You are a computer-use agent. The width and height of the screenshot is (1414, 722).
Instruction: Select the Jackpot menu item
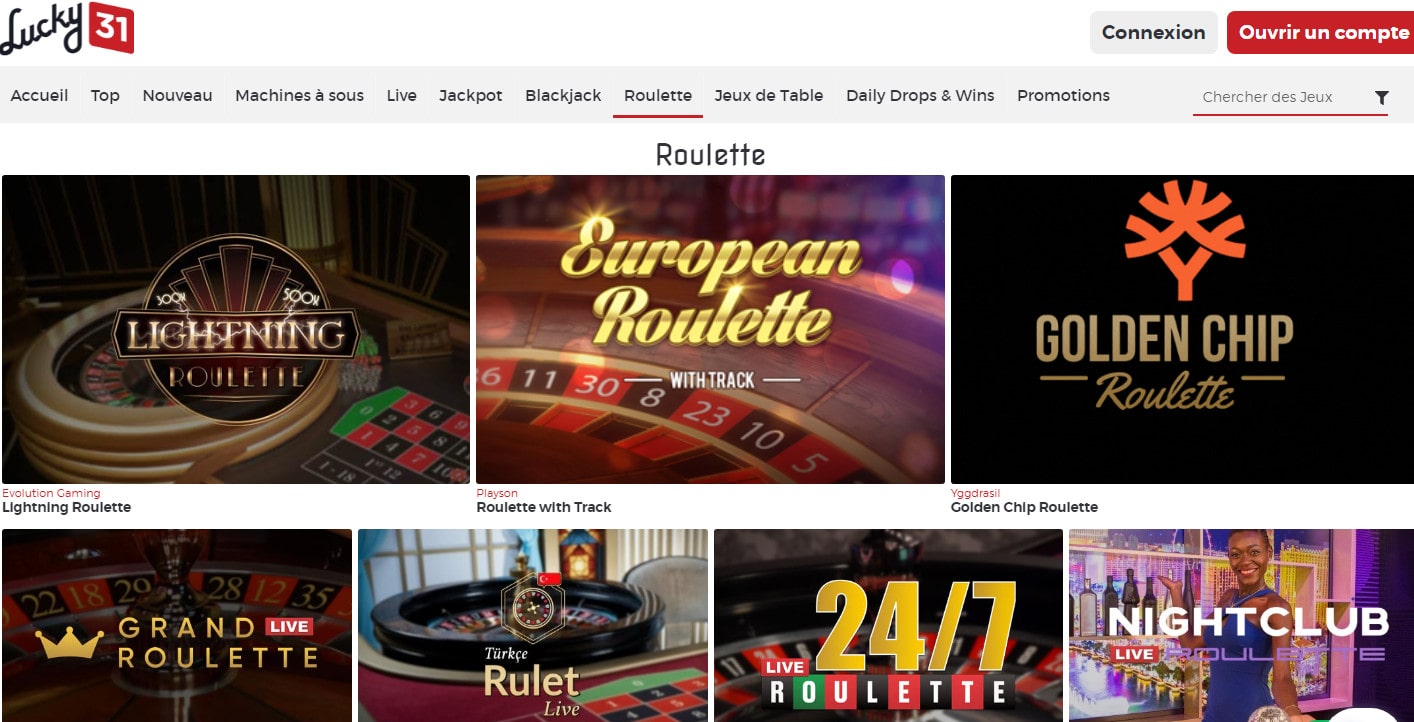pyautogui.click(x=470, y=96)
